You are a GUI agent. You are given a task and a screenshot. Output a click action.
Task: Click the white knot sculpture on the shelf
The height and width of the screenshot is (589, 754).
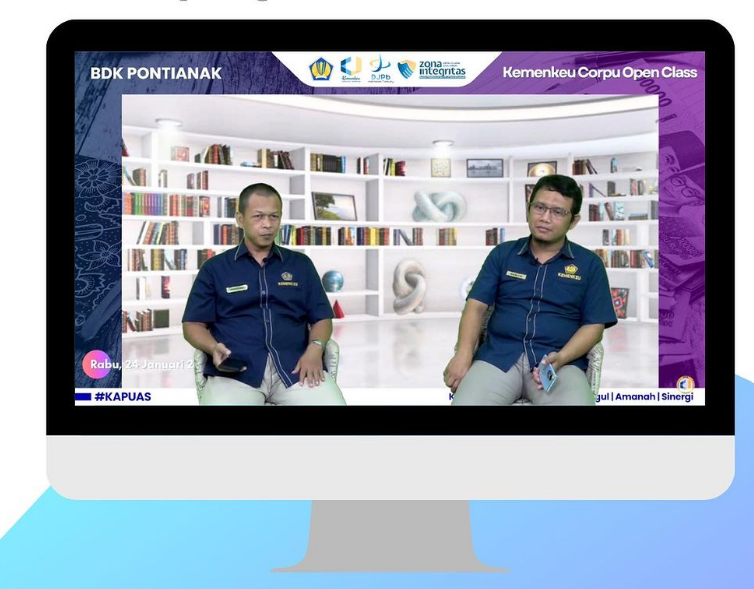point(439,207)
